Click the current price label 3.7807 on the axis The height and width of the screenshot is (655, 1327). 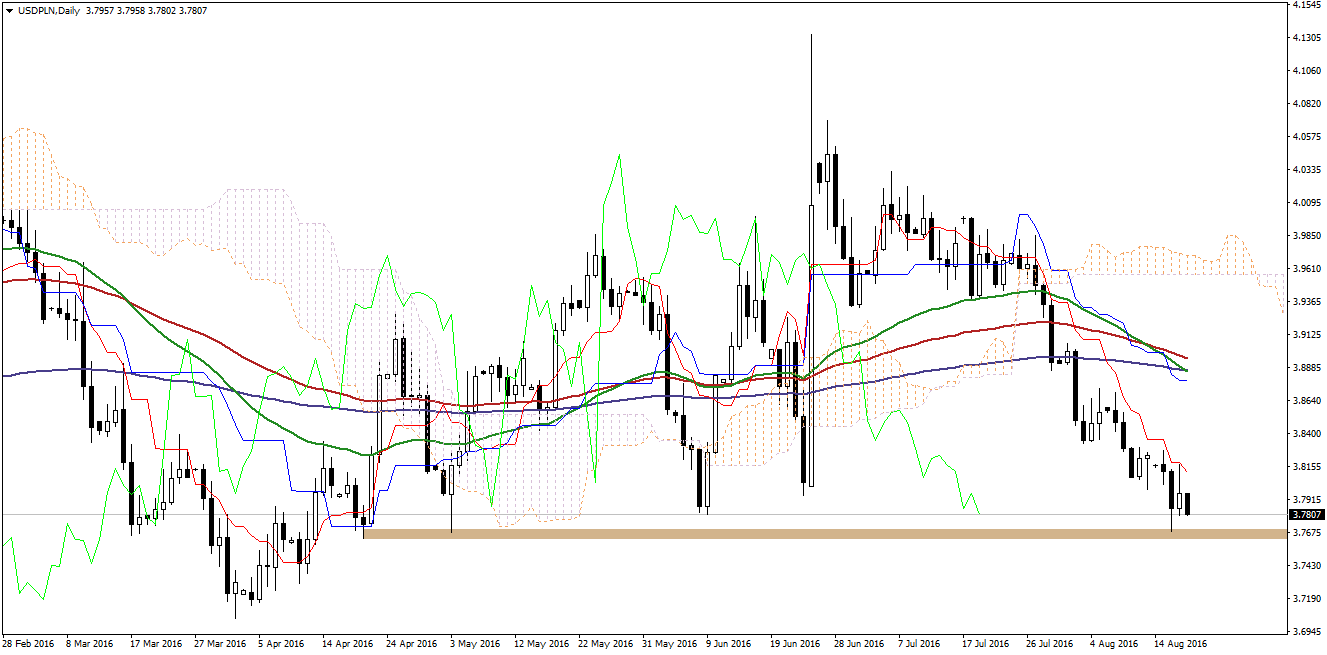1306,515
